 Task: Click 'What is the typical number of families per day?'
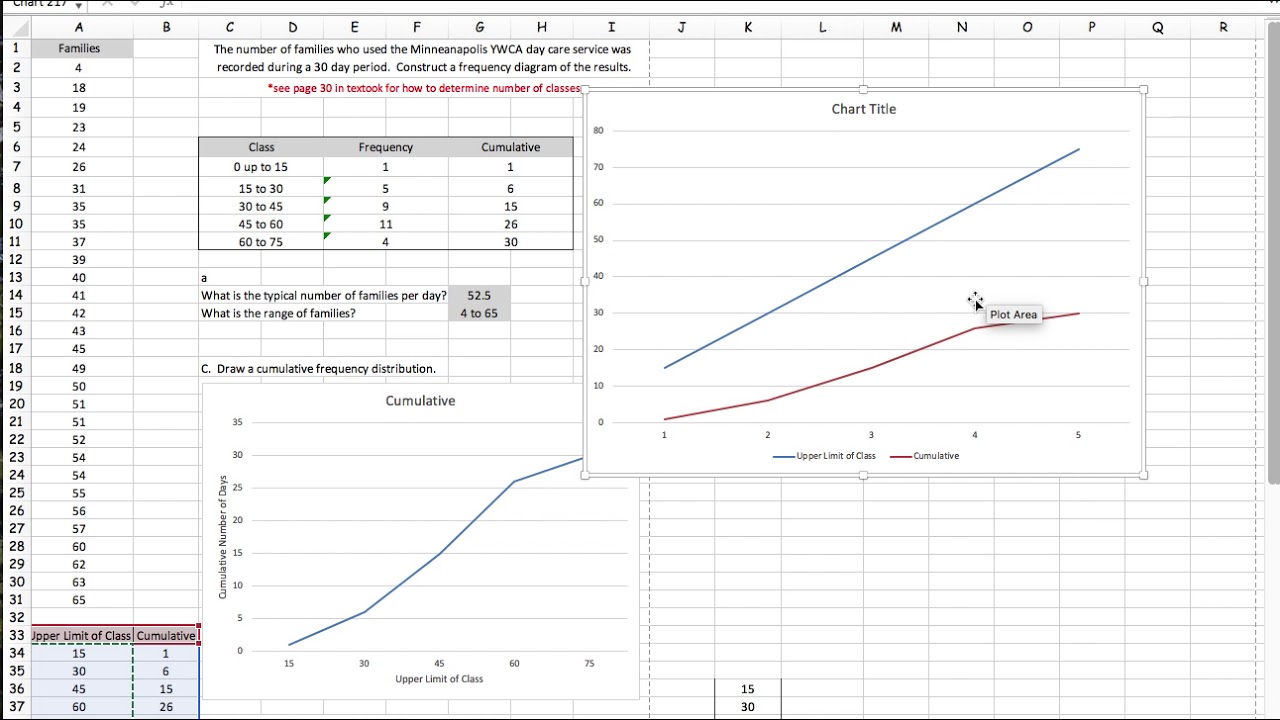(324, 295)
